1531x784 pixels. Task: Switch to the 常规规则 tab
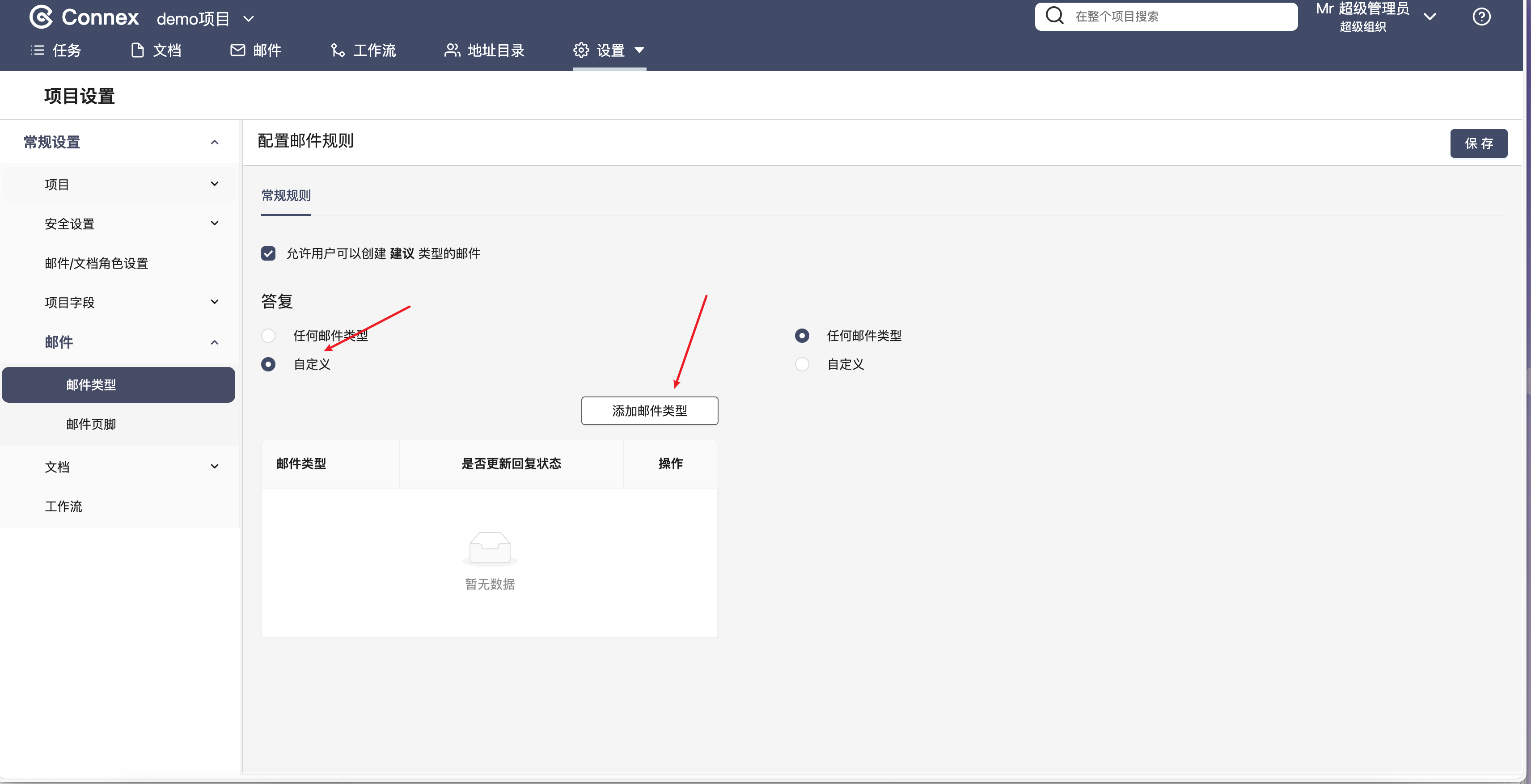286,195
